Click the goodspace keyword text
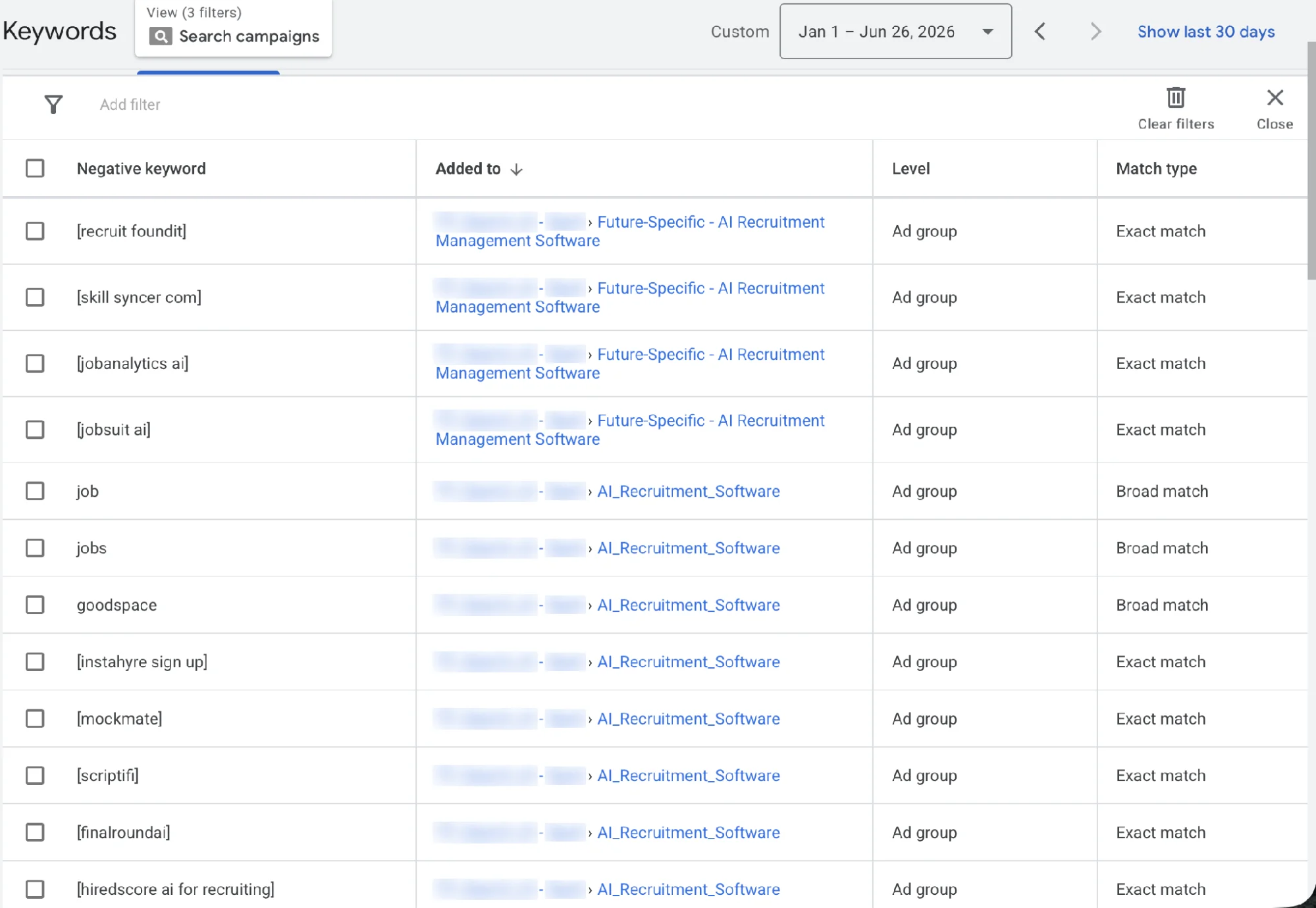The image size is (1316, 908). (117, 605)
